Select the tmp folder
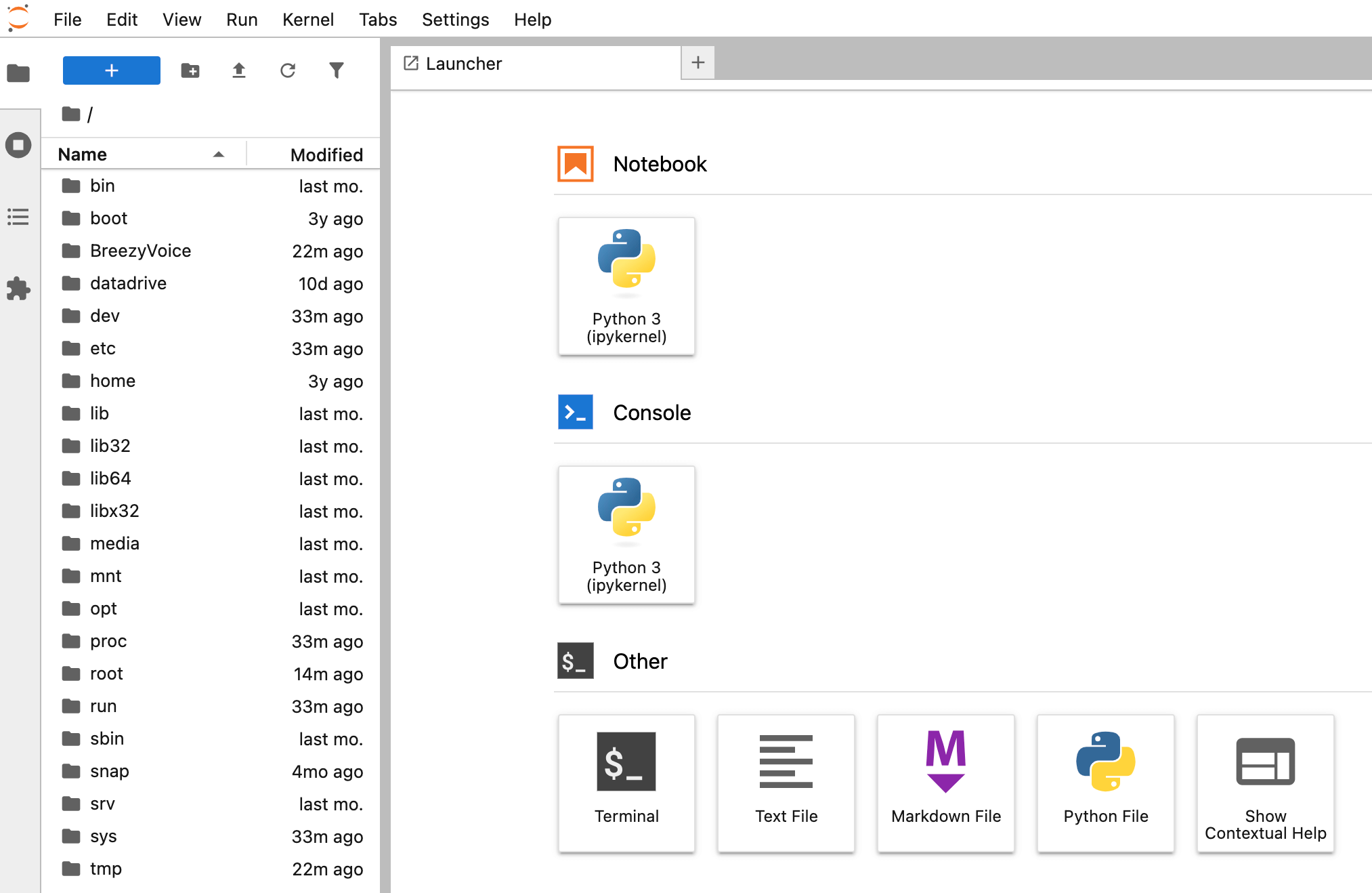The height and width of the screenshot is (893, 1372). 211,869
